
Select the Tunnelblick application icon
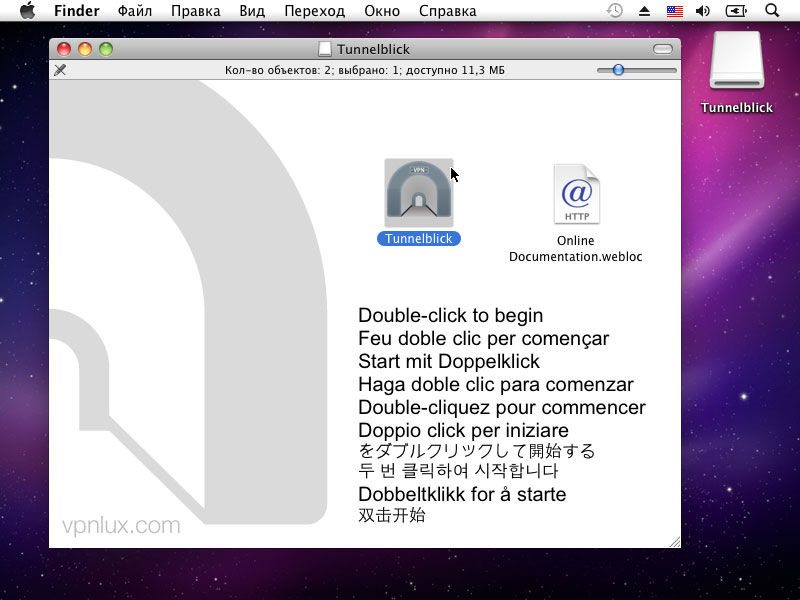(x=419, y=193)
